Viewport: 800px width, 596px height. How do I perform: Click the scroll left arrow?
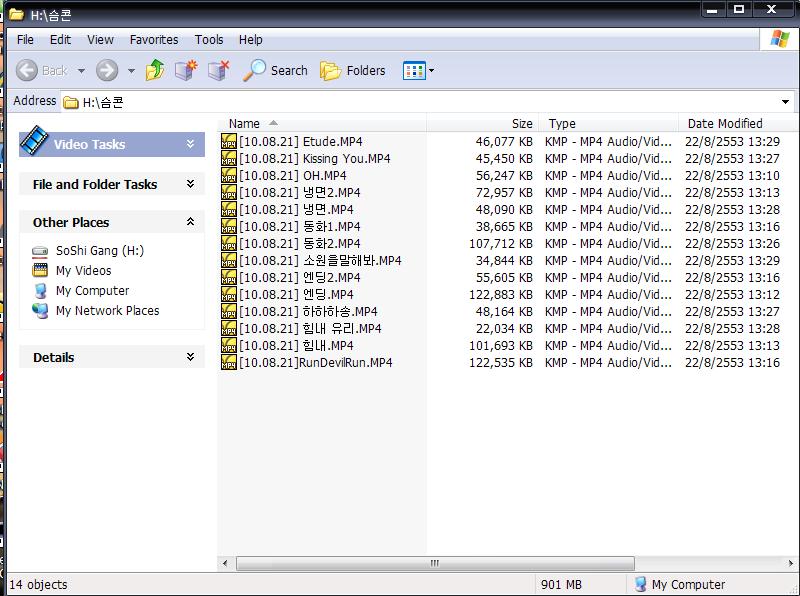coord(225,563)
